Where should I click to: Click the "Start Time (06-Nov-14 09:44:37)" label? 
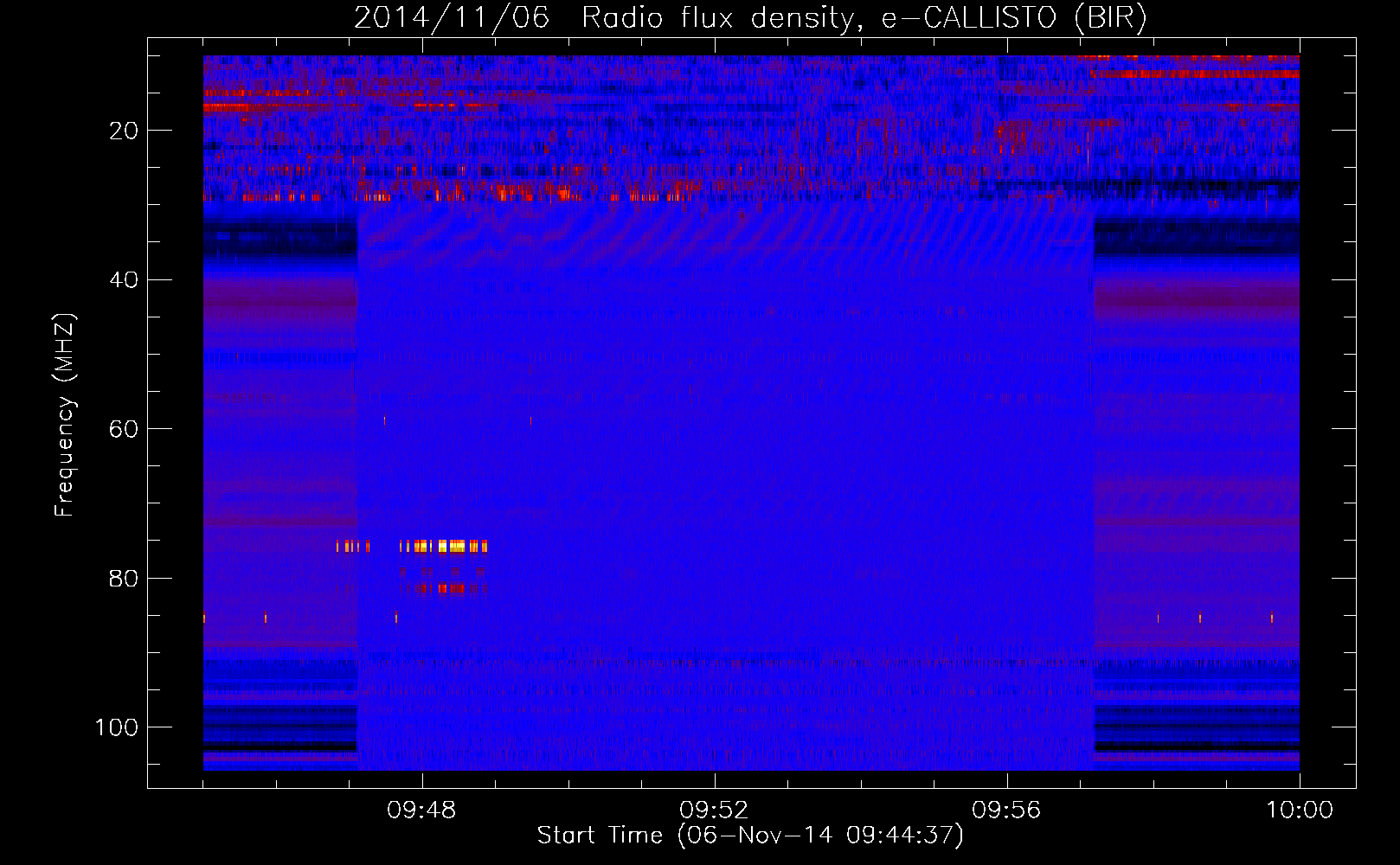(750, 836)
